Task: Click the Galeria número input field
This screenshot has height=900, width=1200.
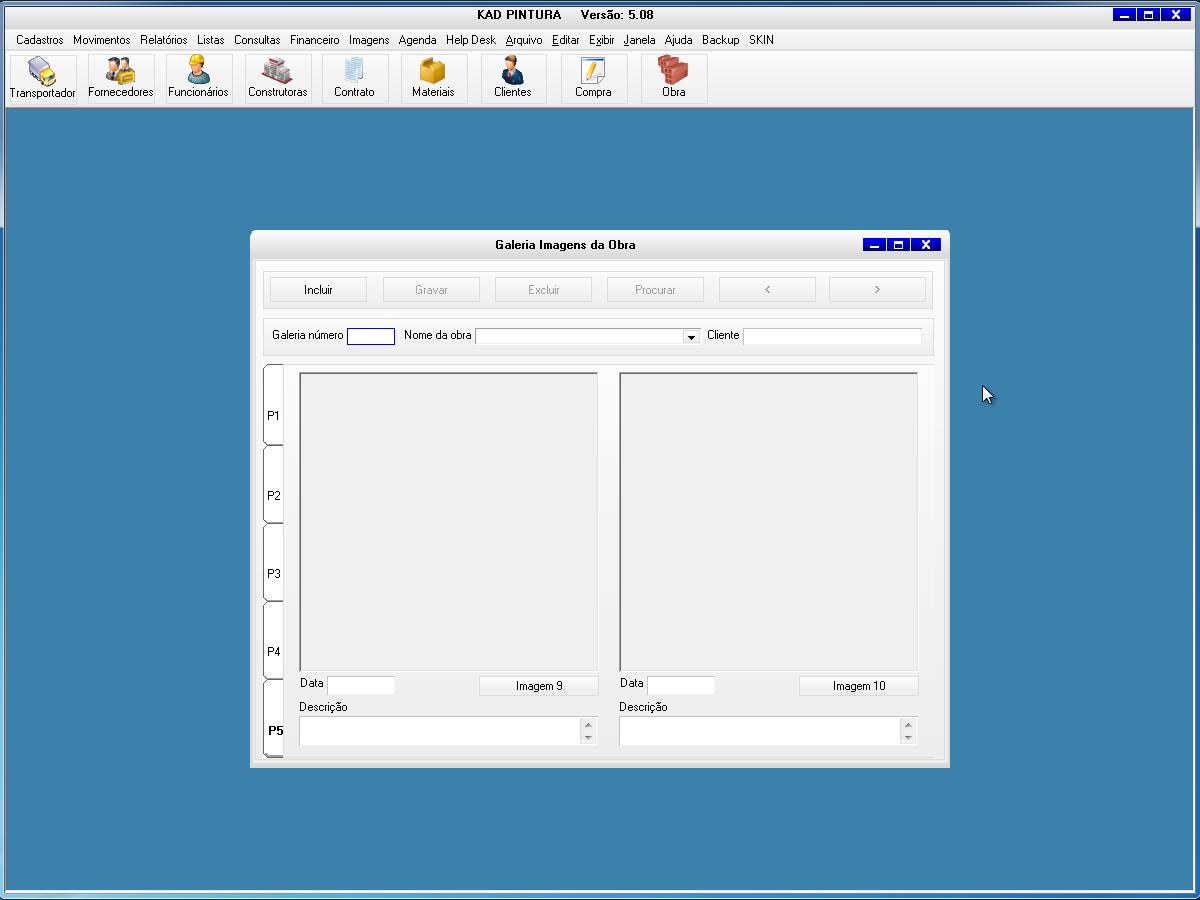Action: pos(371,336)
